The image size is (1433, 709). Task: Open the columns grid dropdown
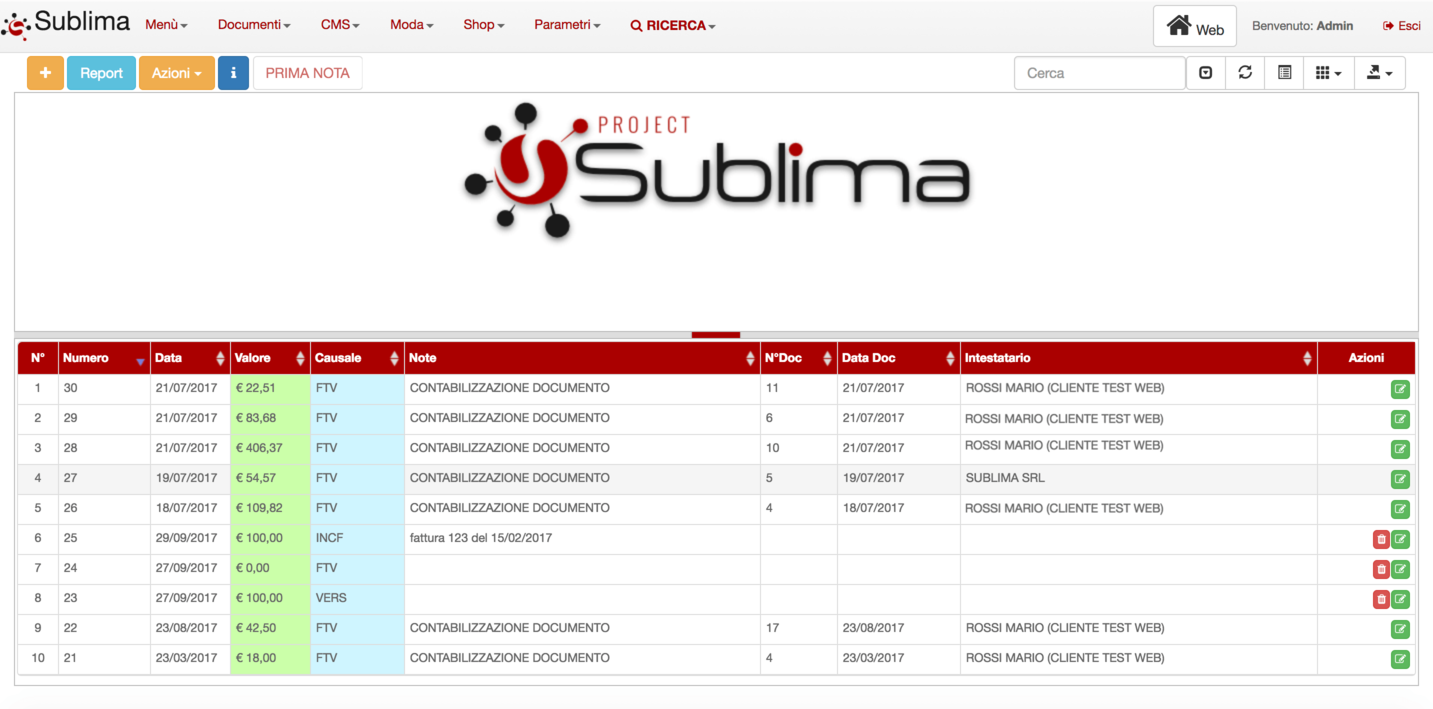[1329, 73]
